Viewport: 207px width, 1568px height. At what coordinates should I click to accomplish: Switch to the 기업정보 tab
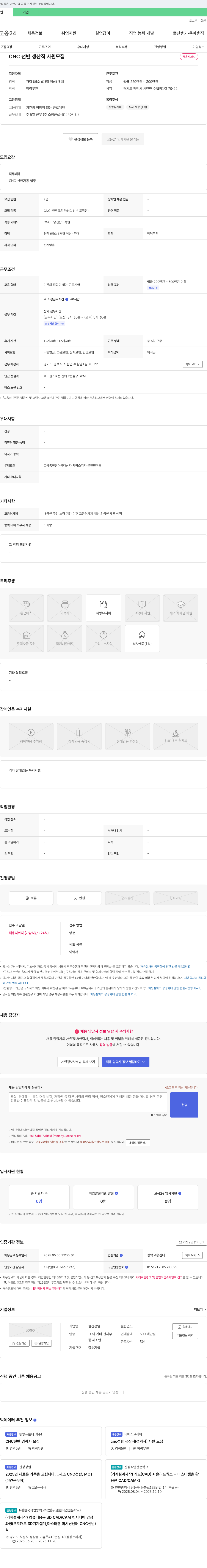(199, 47)
